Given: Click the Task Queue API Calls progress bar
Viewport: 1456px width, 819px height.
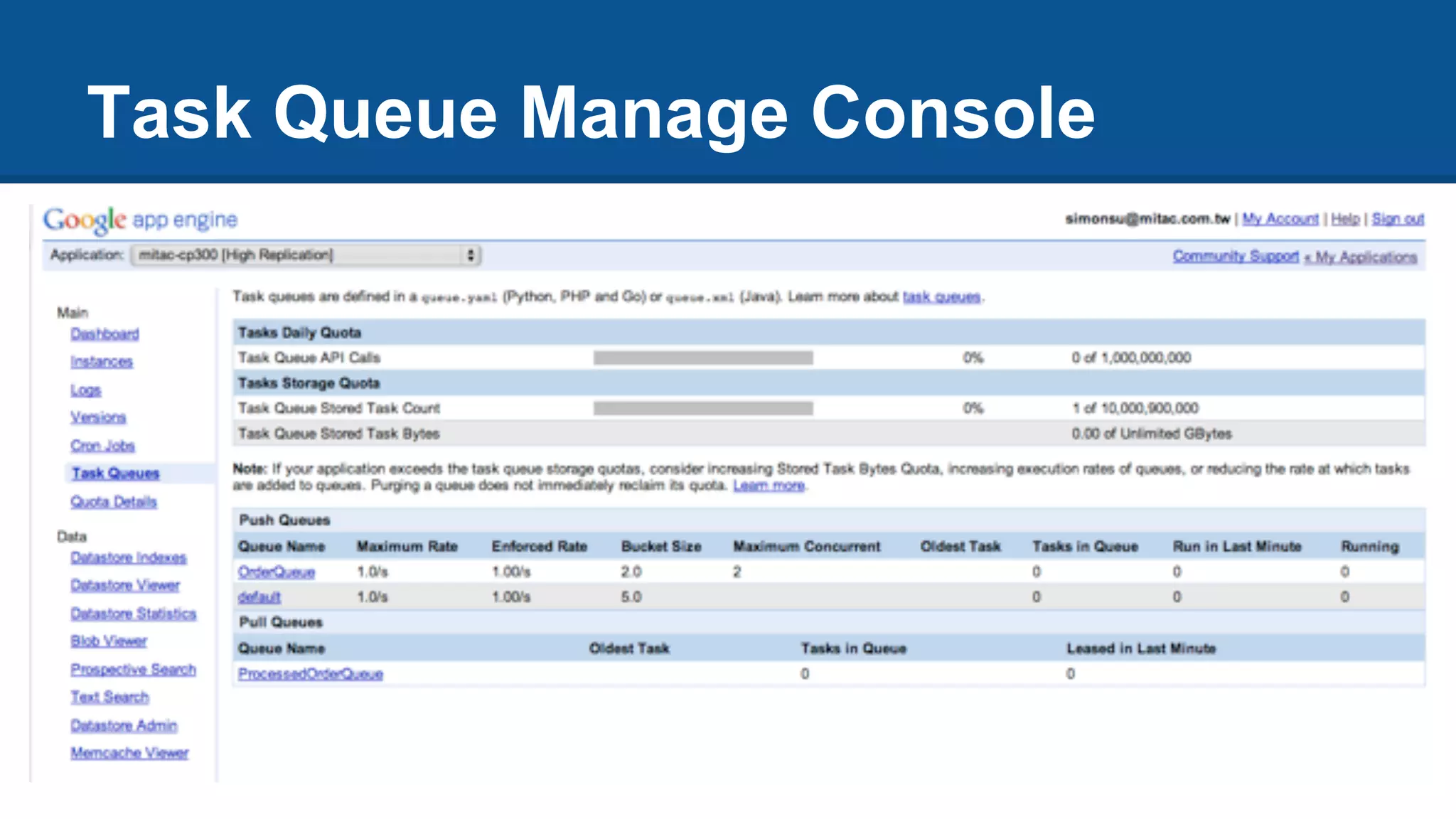Looking at the screenshot, I should (x=703, y=358).
